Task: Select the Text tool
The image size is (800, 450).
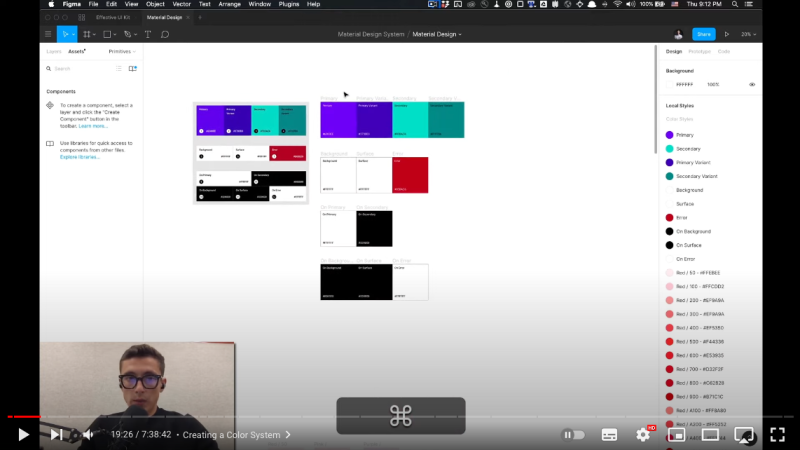Action: pyautogui.click(x=148, y=34)
